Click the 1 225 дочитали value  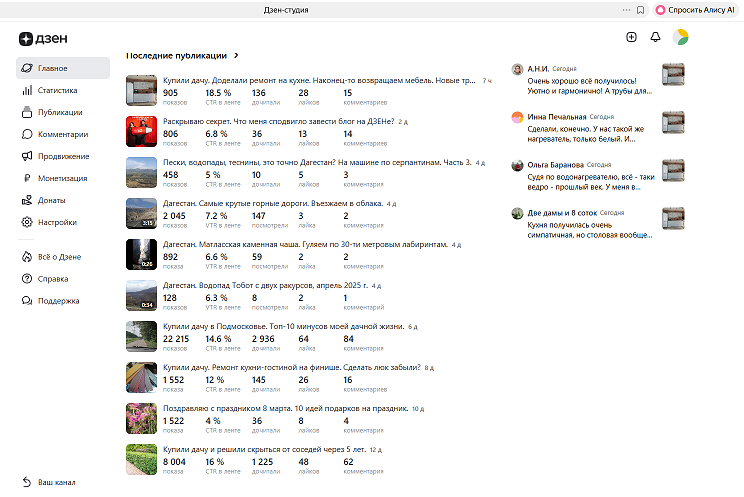(262, 462)
